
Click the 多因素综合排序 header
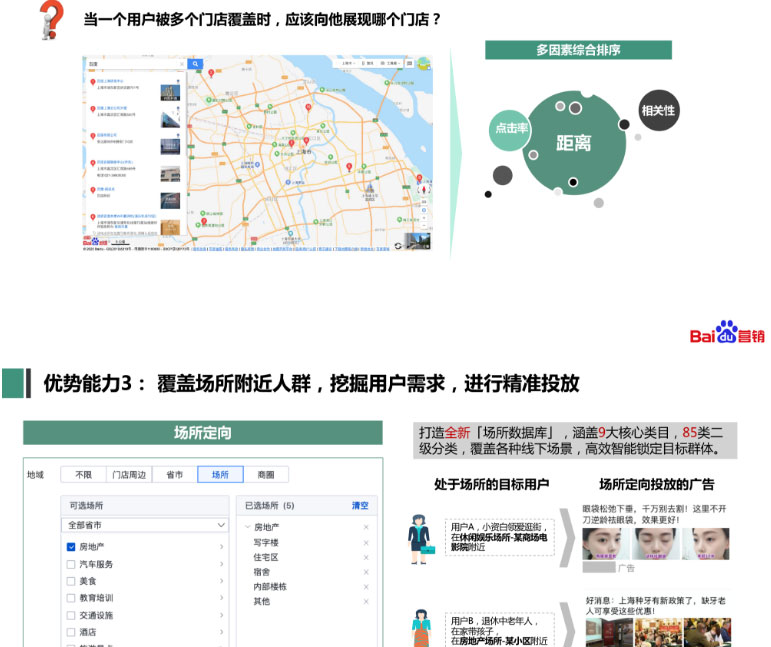[578, 50]
